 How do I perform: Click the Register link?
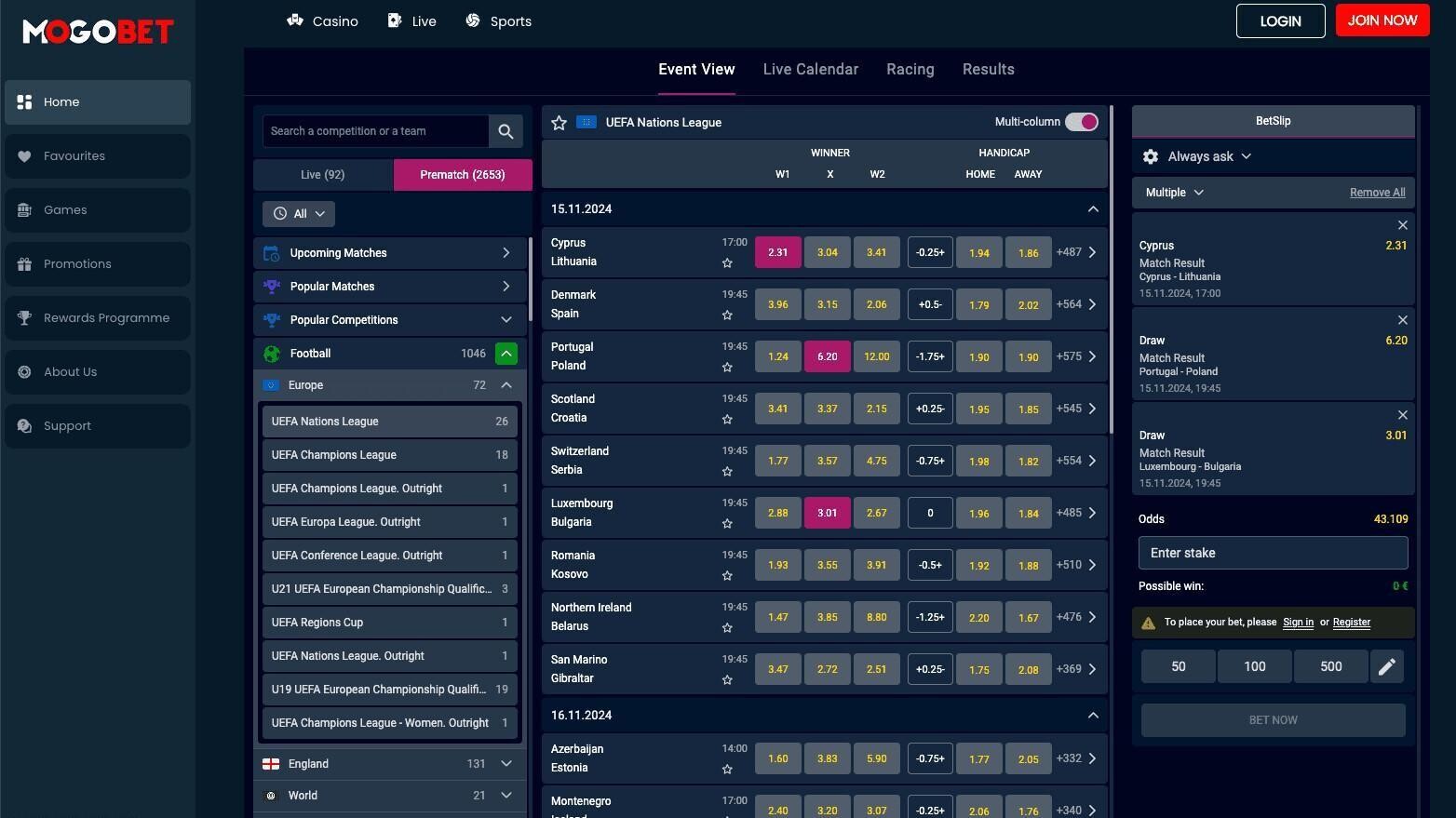coord(1352,623)
